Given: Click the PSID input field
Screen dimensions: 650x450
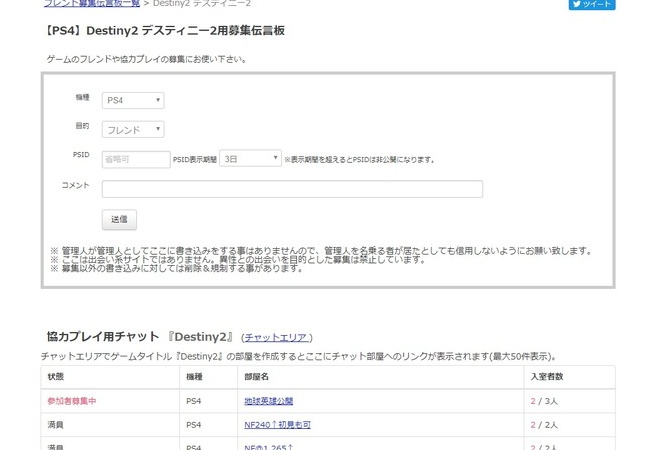Looking at the screenshot, I should point(136,160).
